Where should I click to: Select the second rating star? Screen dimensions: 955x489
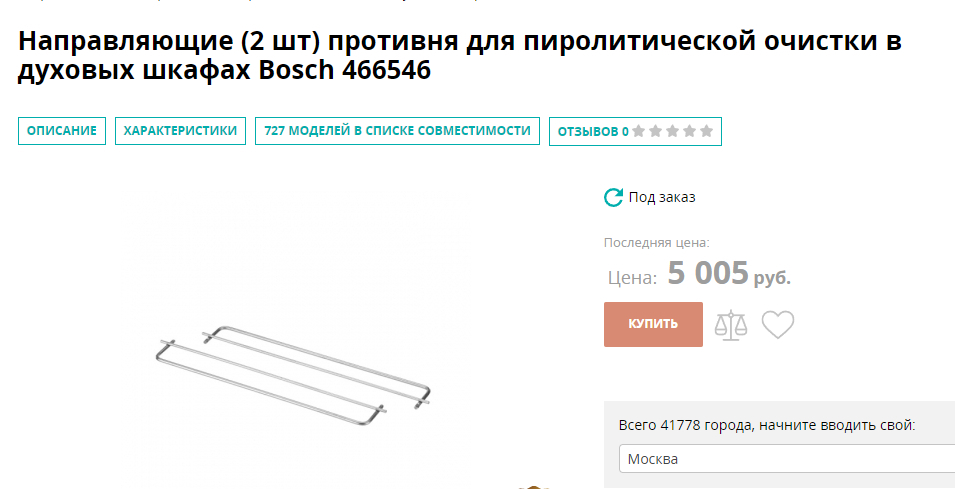click(x=655, y=131)
